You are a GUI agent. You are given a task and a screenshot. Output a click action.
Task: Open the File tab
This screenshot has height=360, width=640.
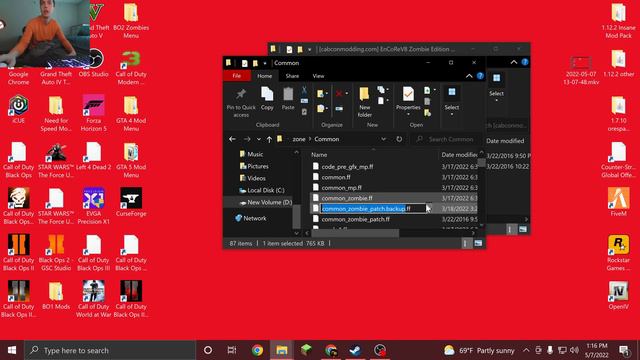pyautogui.click(x=236, y=76)
